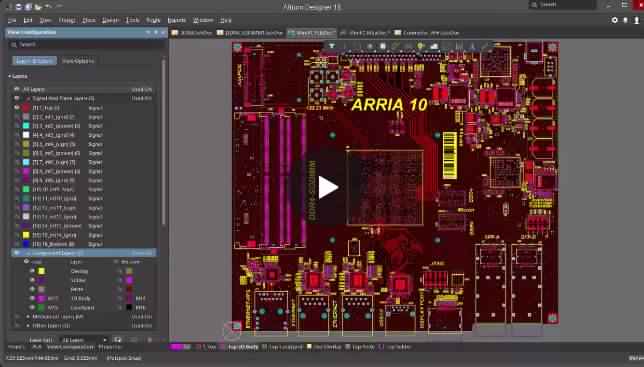
Task: Choose the polygon pour tool in the active bar
Action: 434,46
